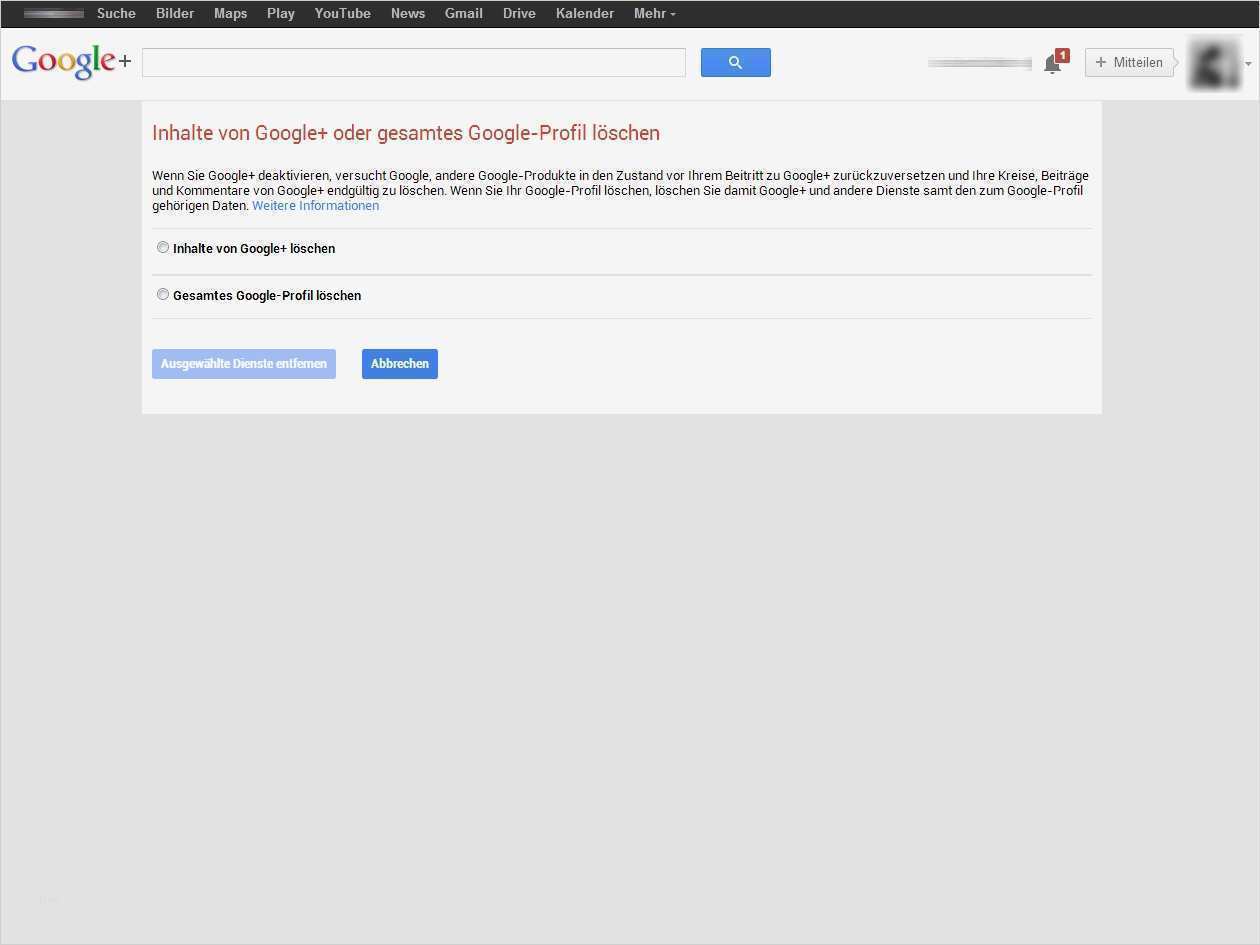Open the Weitere Informationen link
Viewport: 1260px width, 945px height.
point(315,206)
